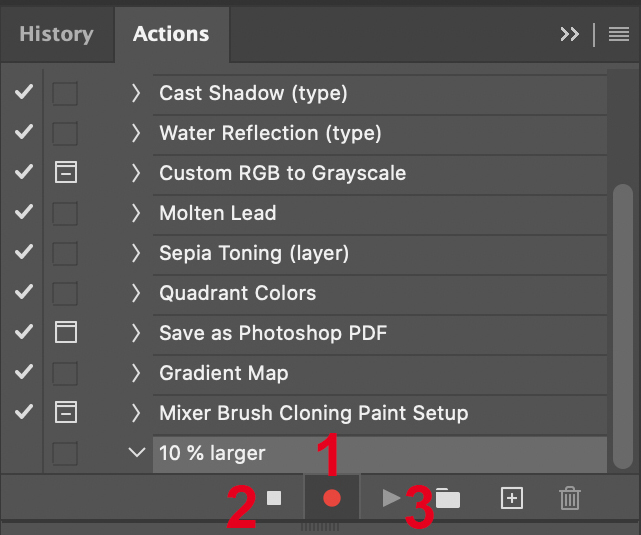Create a new action set folder

coord(447,498)
